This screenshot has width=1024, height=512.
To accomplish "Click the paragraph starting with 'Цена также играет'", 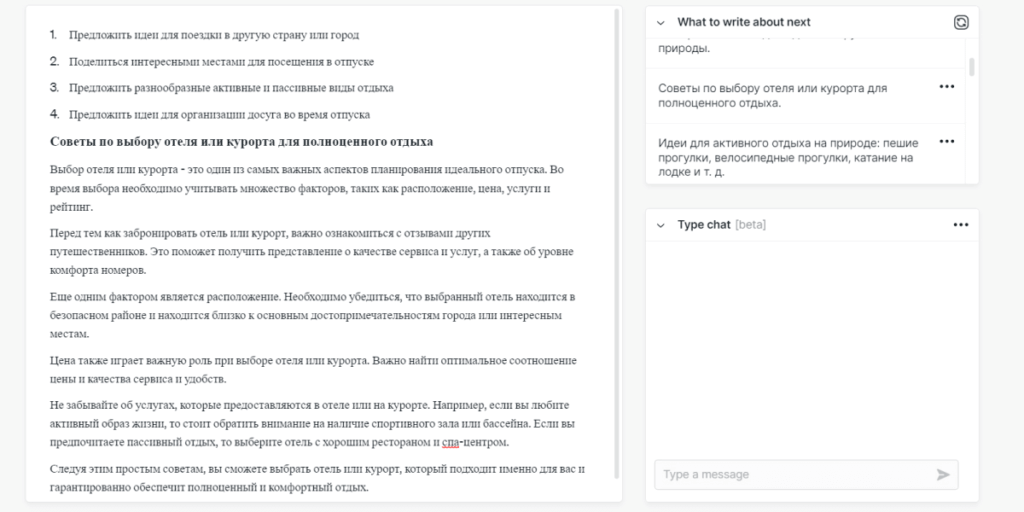I will 312,369.
